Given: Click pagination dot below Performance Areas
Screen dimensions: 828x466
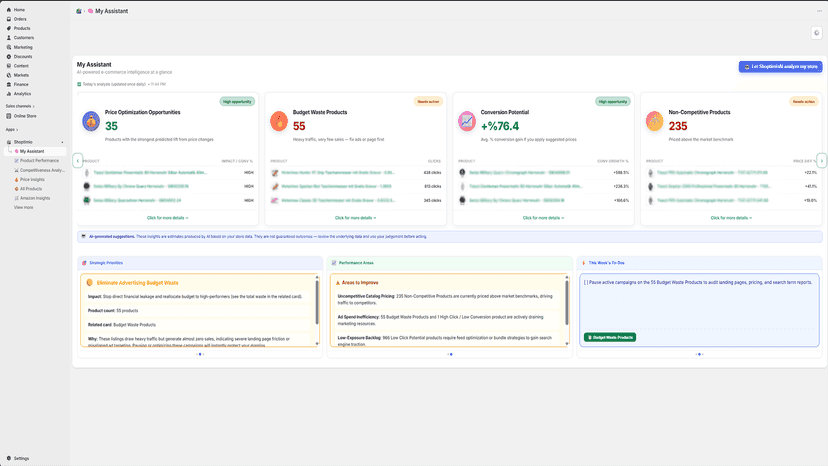Looking at the screenshot, I should pyautogui.click(x=450, y=354).
